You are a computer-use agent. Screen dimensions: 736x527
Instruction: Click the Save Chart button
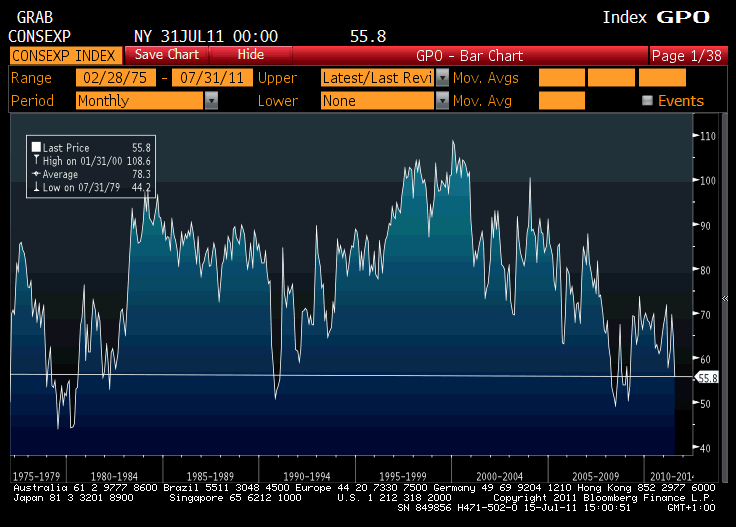pyautogui.click(x=167, y=55)
